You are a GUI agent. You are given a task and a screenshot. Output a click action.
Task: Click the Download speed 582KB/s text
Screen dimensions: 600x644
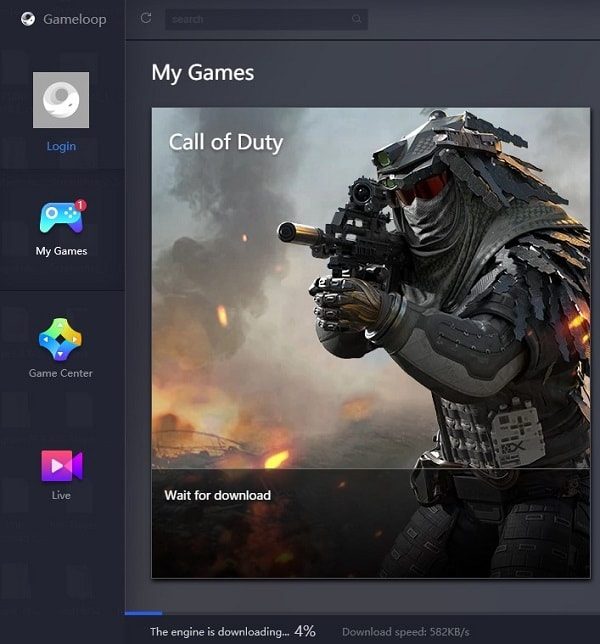point(406,632)
